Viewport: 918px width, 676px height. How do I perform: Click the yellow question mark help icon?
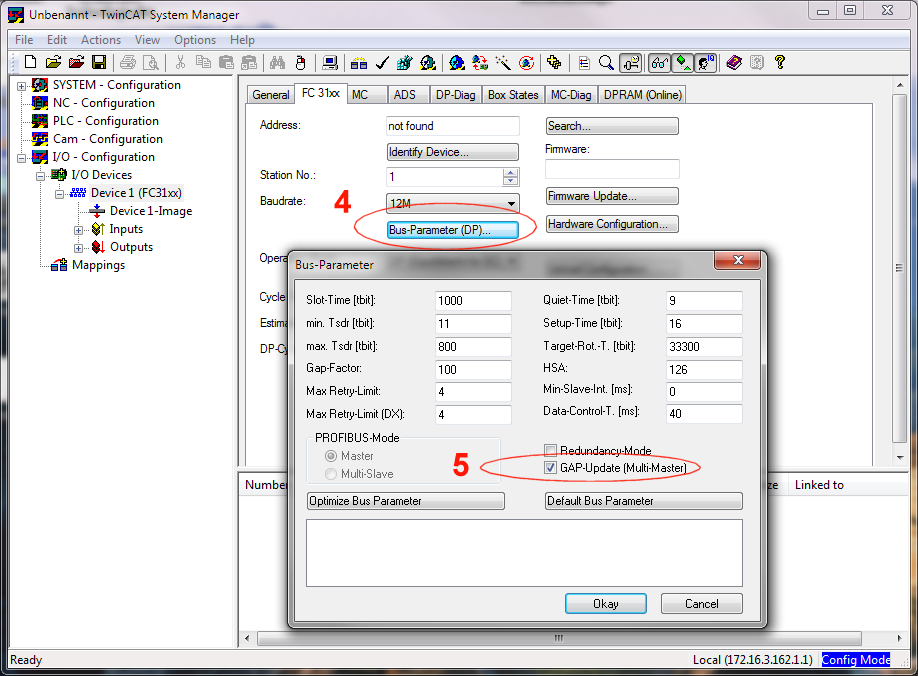(779, 62)
